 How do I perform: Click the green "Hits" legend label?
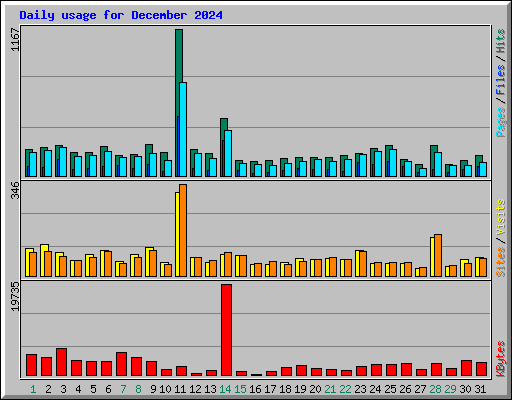pyautogui.click(x=500, y=41)
